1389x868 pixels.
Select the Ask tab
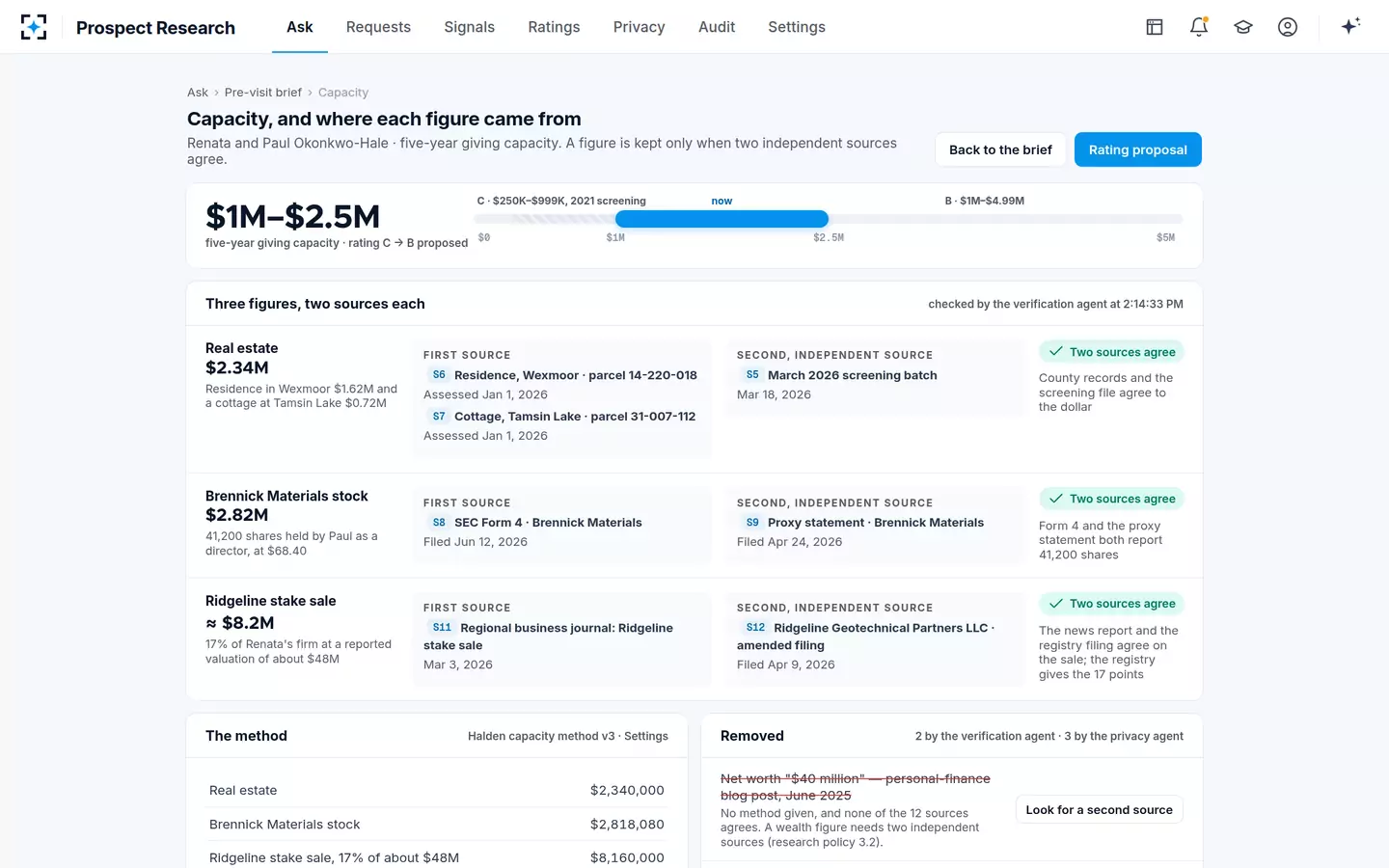pyautogui.click(x=300, y=27)
